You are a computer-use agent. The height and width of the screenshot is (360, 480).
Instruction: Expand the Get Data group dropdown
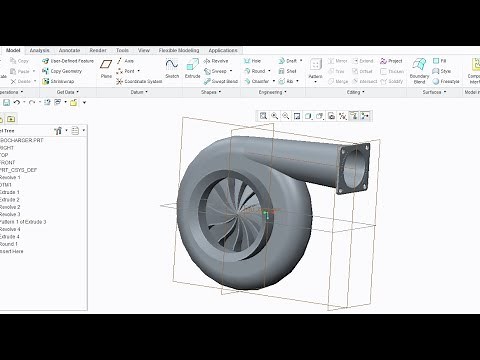click(68, 92)
